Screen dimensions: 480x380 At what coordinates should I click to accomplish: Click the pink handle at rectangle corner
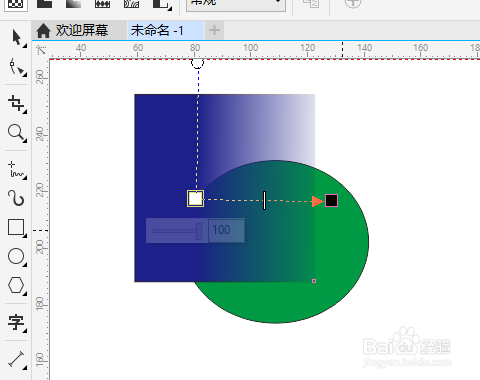pyautogui.click(x=314, y=281)
